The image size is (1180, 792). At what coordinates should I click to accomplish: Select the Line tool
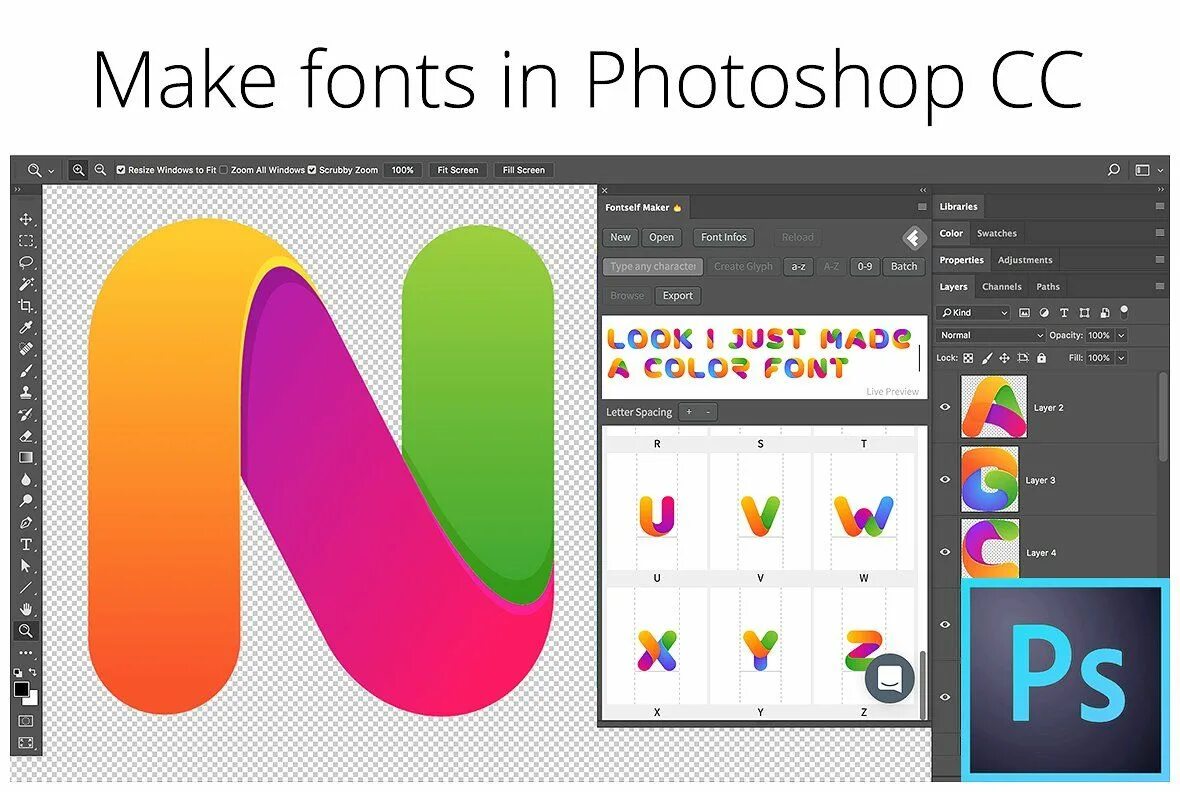pyautogui.click(x=26, y=587)
